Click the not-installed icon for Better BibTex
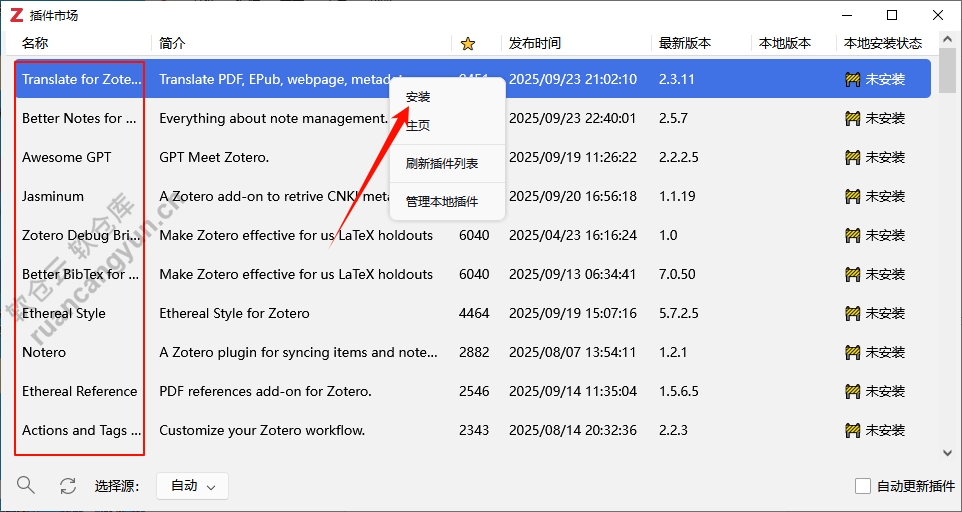The height and width of the screenshot is (512, 962). (852, 275)
